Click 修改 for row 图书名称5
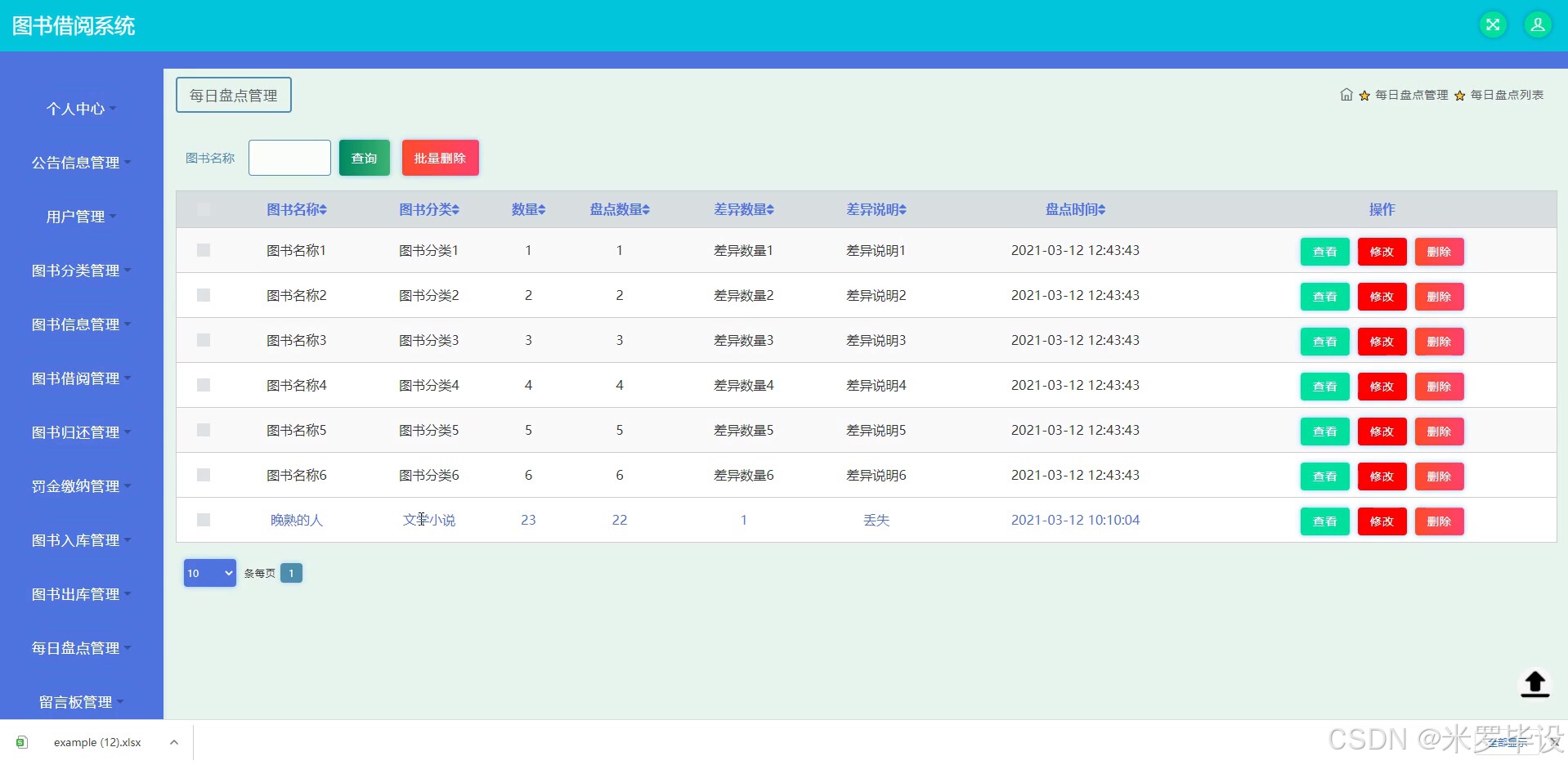The image size is (1568, 765). coord(1382,432)
